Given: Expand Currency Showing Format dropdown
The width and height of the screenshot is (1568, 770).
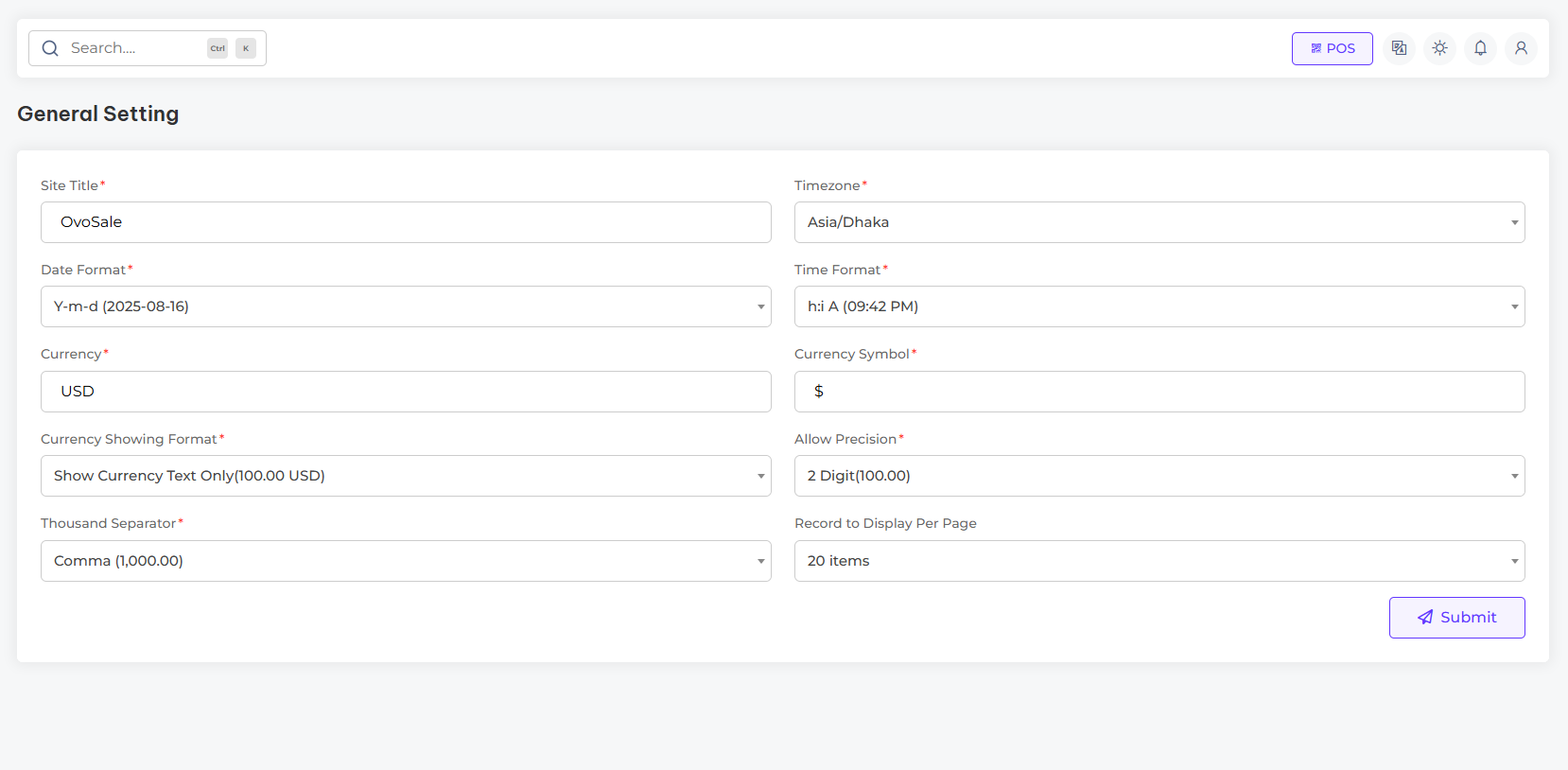Looking at the screenshot, I should (406, 476).
